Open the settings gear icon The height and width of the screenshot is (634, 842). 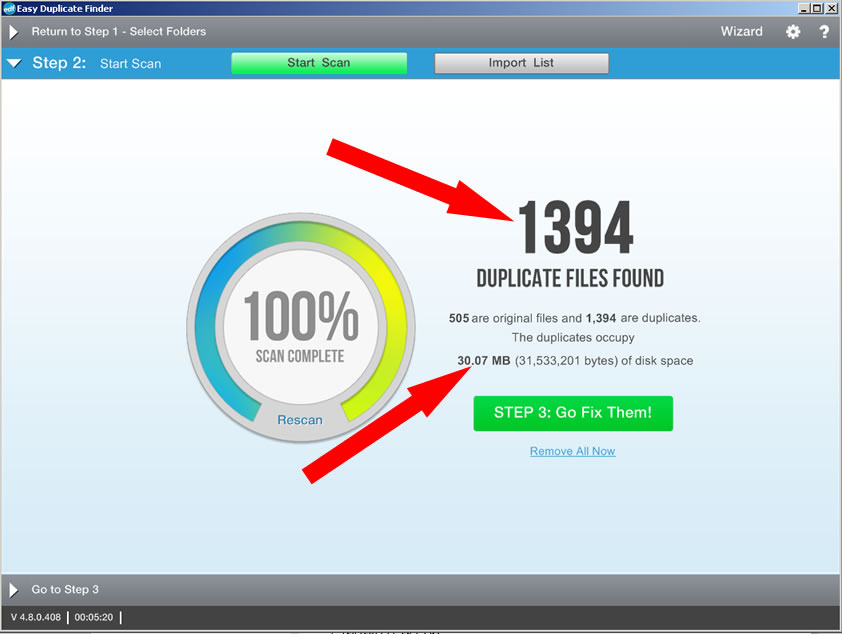[x=793, y=32]
